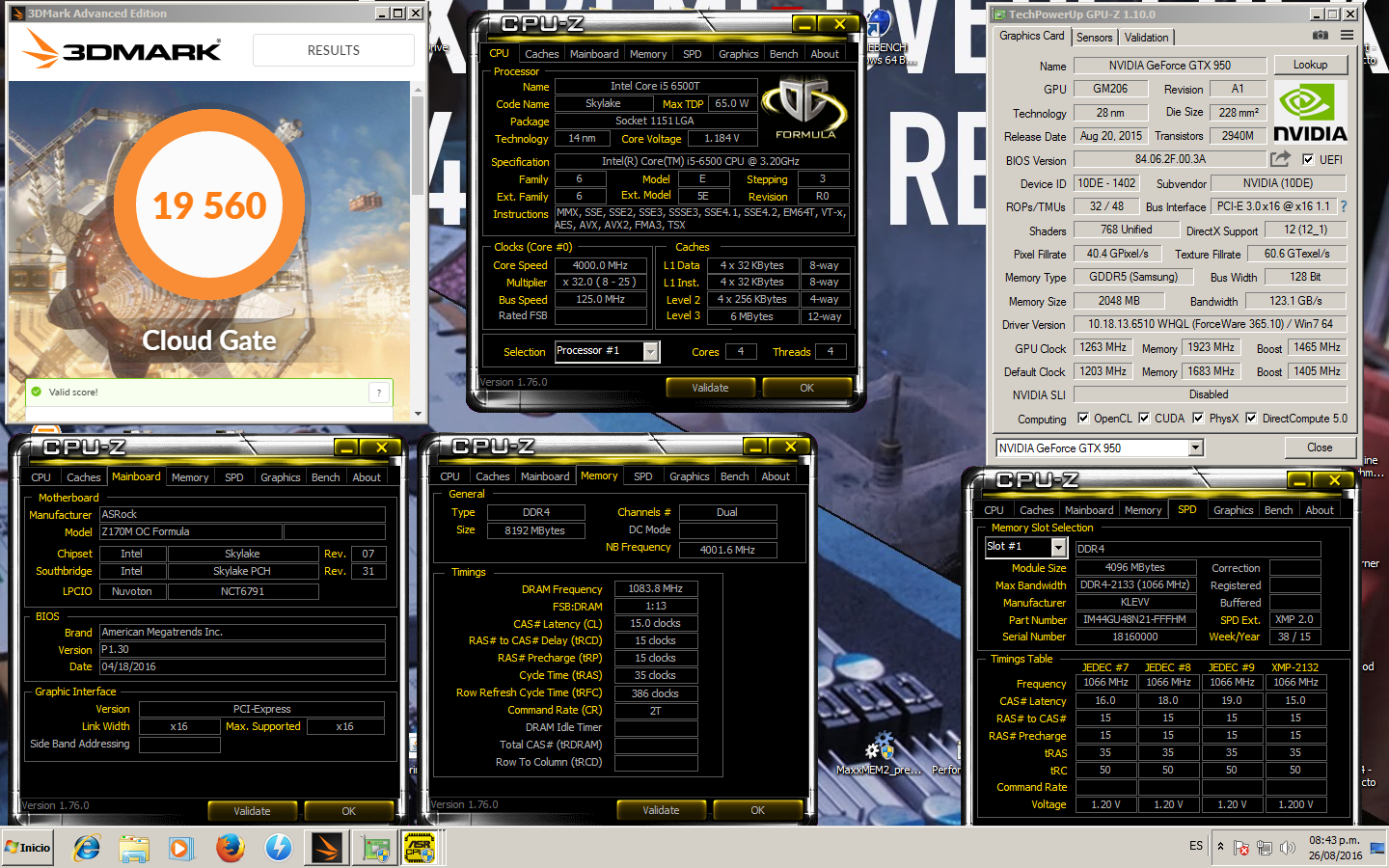Open Windows Explorer from the taskbar

click(x=134, y=848)
